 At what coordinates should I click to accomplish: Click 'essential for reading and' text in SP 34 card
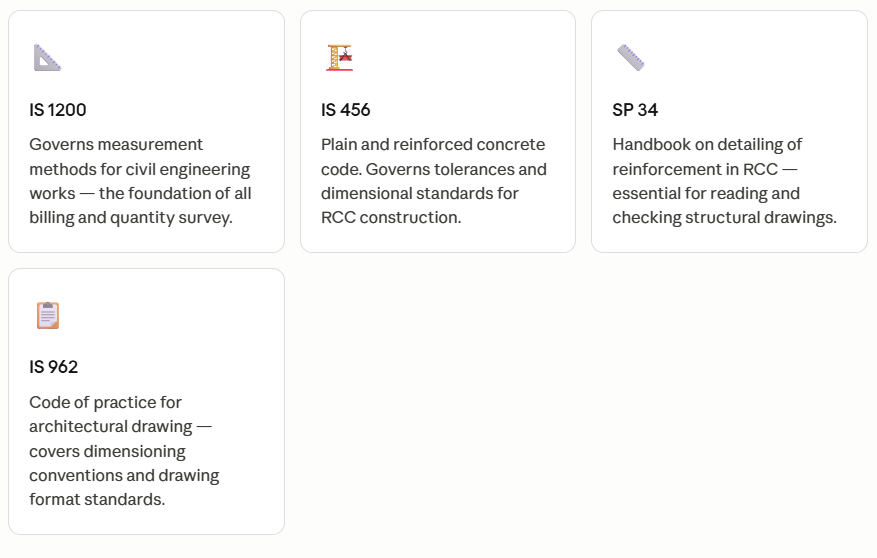click(706, 193)
